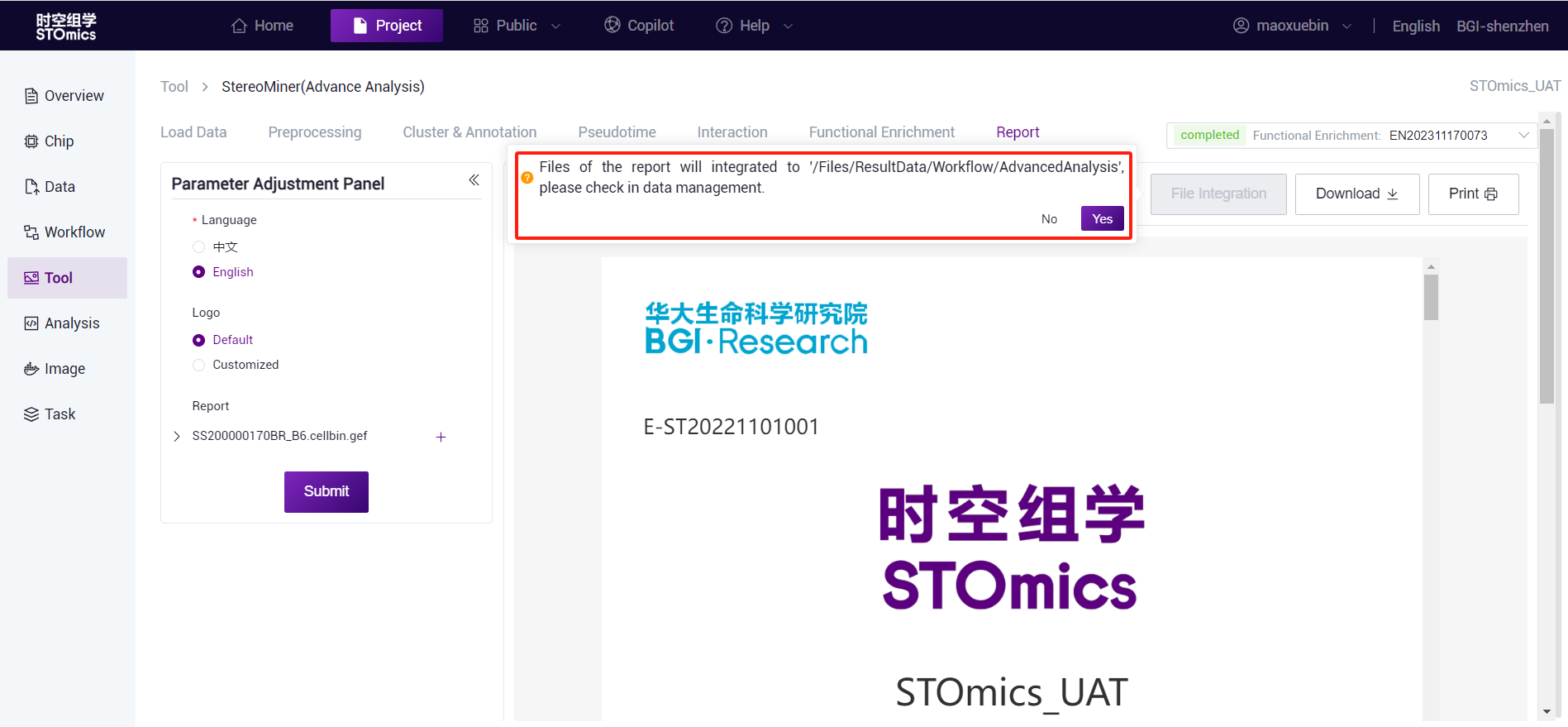This screenshot has width=1568, height=727.
Task: Open the maoxuebin account dropdown arrow
Action: click(1346, 26)
